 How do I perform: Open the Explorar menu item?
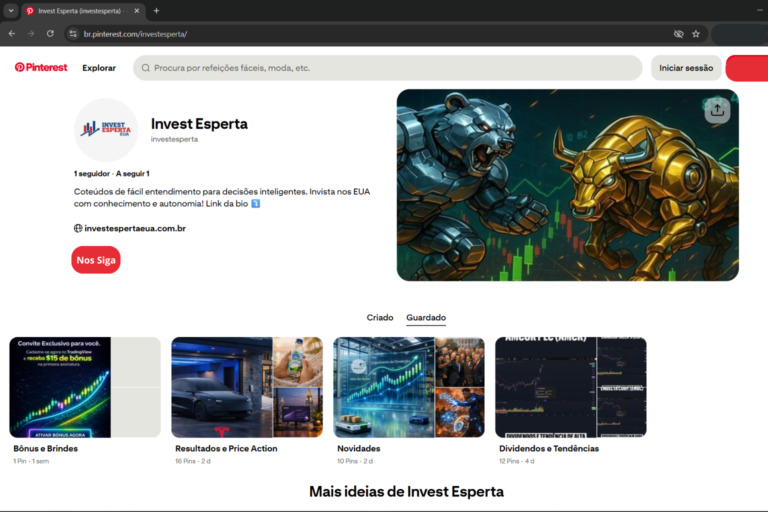click(99, 68)
